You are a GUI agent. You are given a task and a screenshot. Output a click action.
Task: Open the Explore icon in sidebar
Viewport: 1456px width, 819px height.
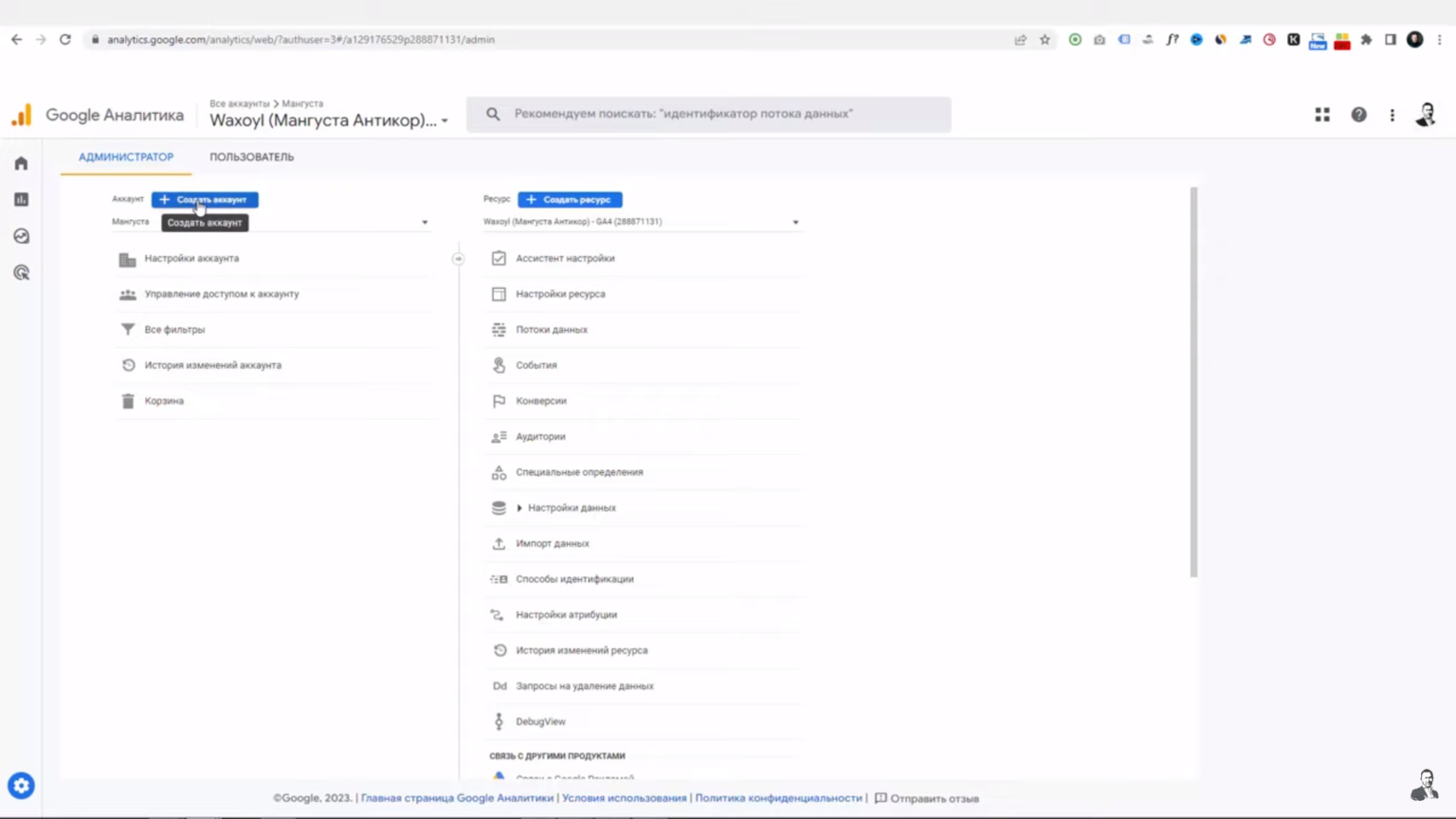(21, 236)
